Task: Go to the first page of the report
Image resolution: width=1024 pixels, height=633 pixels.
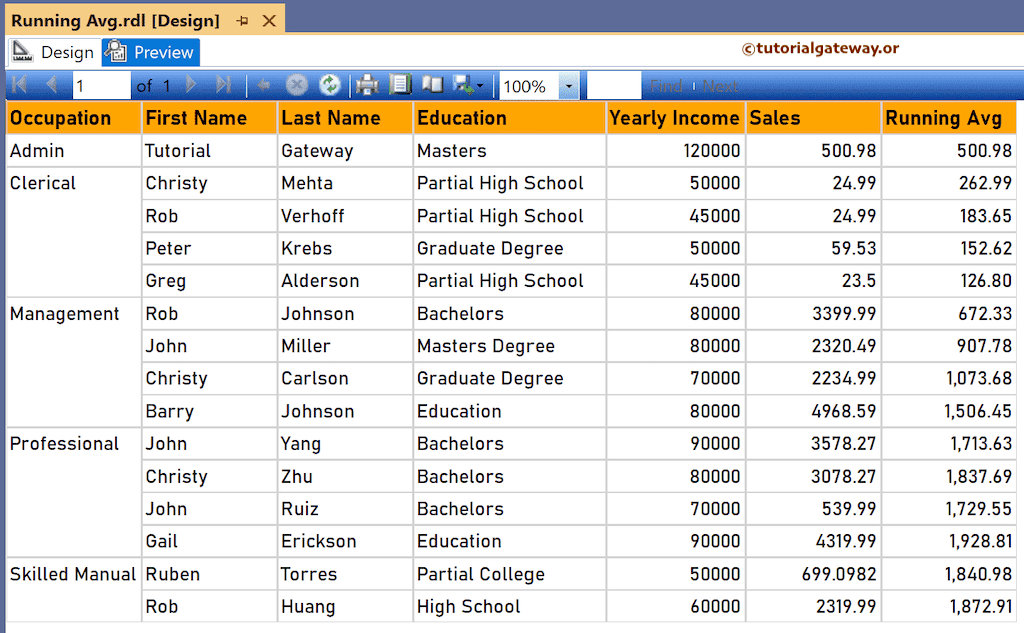Action: click(x=18, y=84)
